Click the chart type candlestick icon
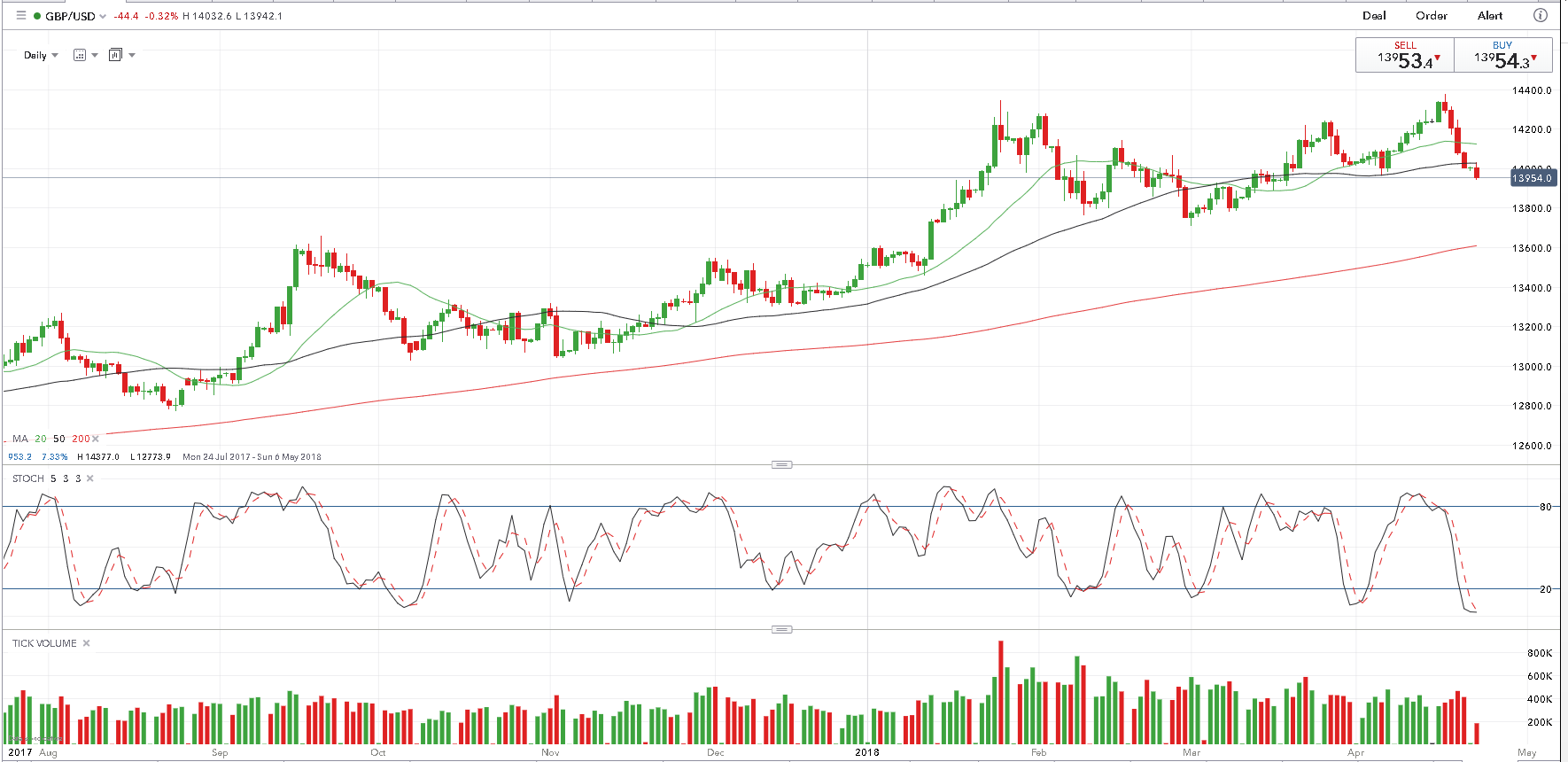The height and width of the screenshot is (762, 1568). (x=115, y=55)
